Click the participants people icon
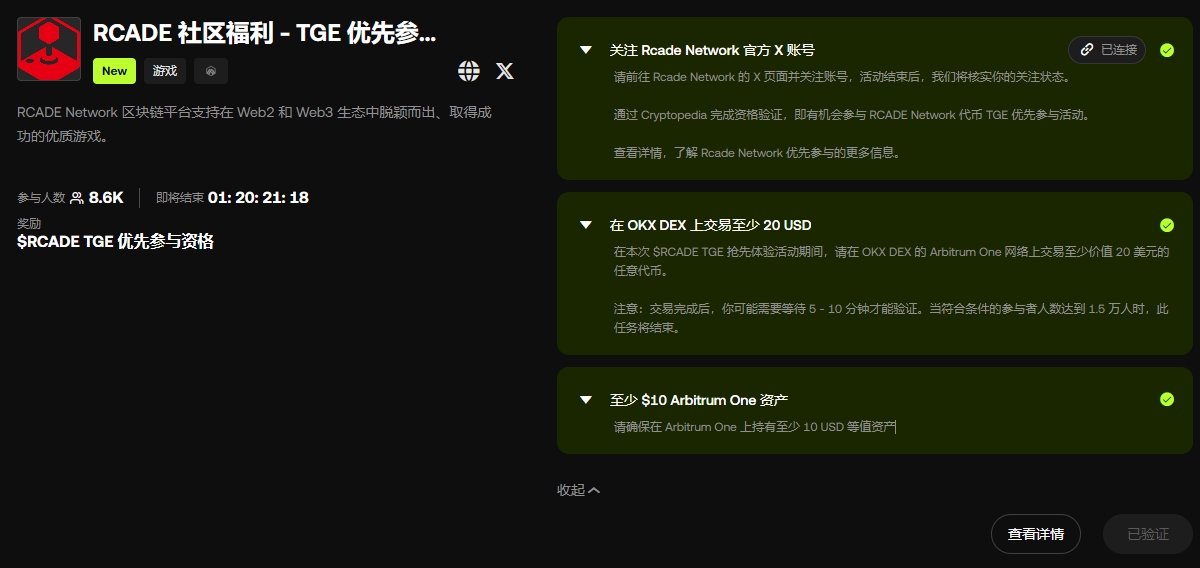This screenshot has height=568, width=1200. 77,198
